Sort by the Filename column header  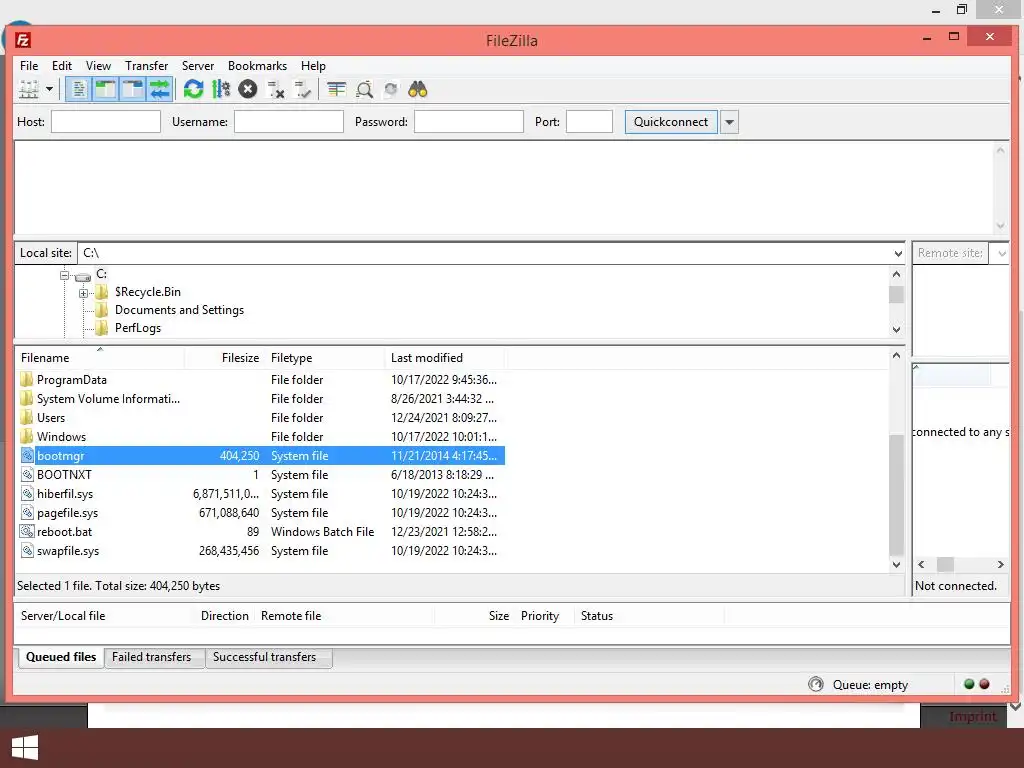tap(100, 358)
